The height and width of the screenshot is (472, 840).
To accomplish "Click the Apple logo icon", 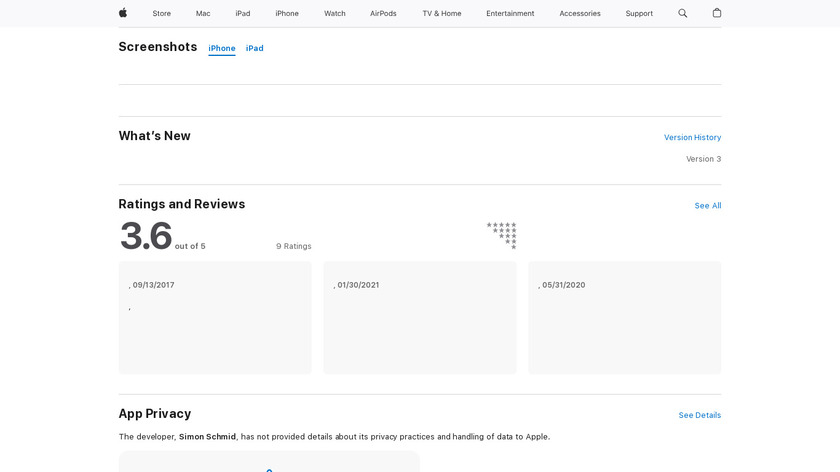I will [123, 13].
